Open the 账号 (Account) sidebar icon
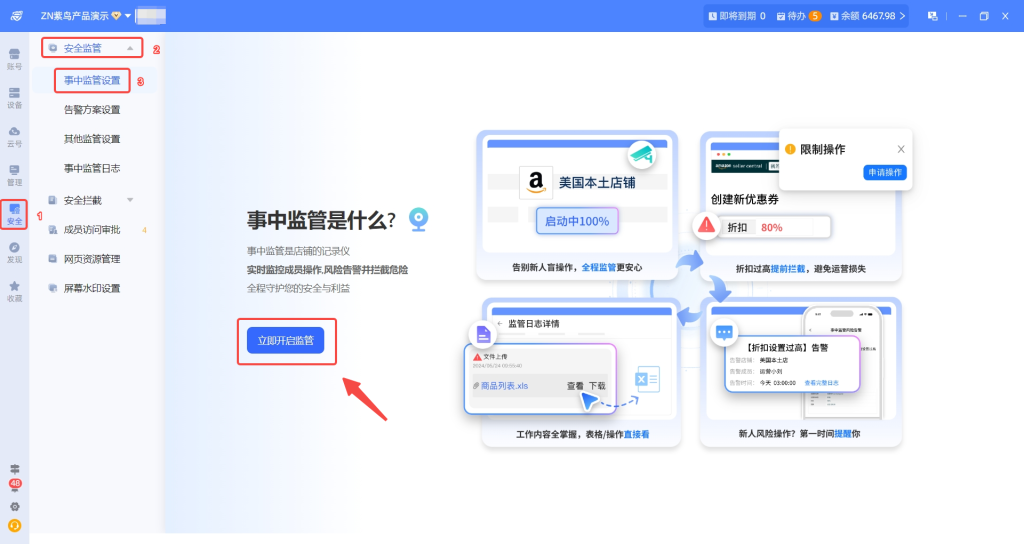Image resolution: width=1024 pixels, height=544 pixels. (14, 58)
